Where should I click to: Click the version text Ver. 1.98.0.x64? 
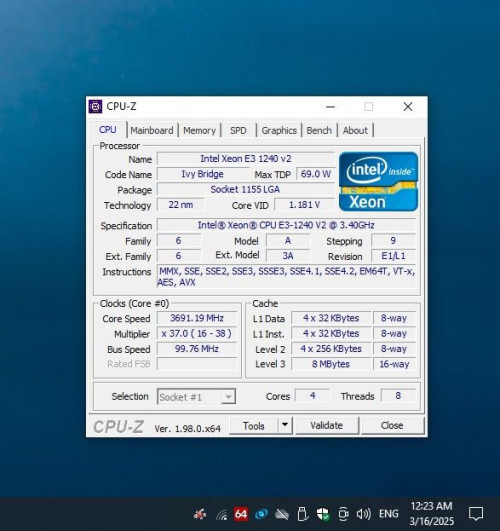(188, 428)
